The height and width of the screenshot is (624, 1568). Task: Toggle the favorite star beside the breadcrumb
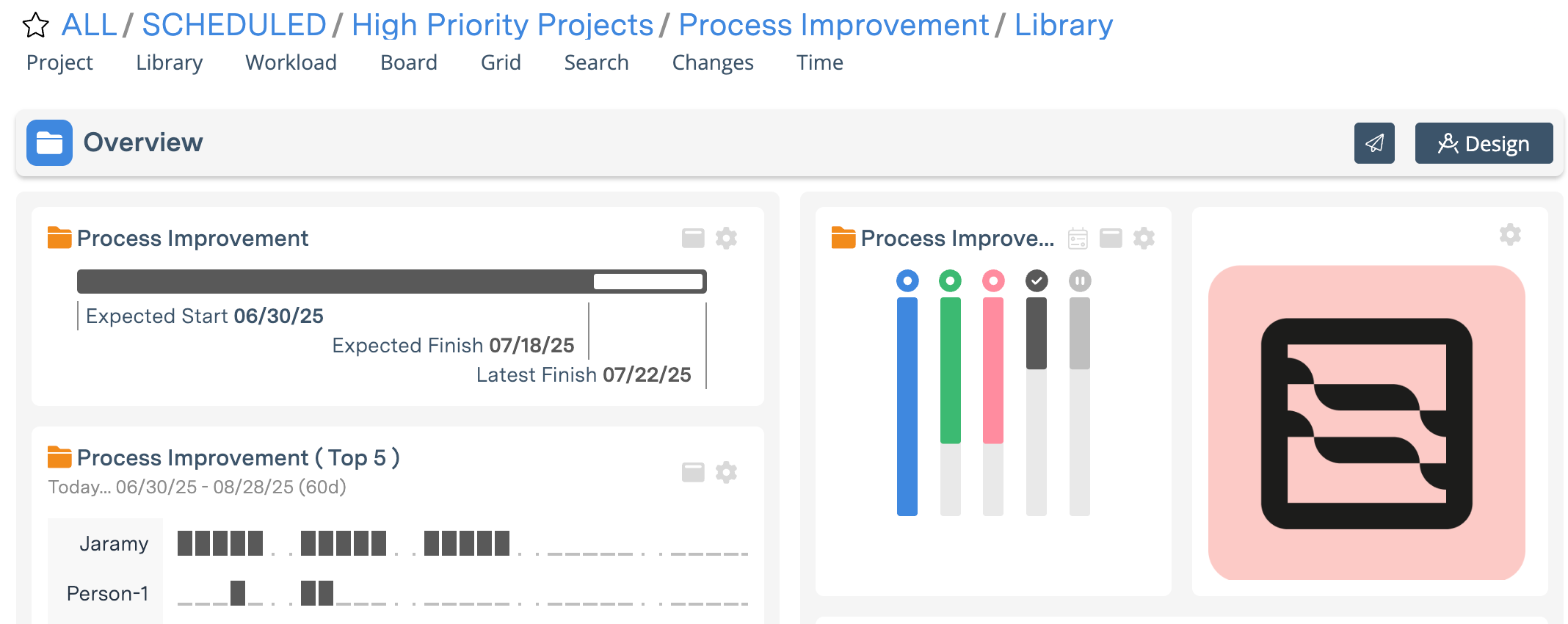point(35,24)
